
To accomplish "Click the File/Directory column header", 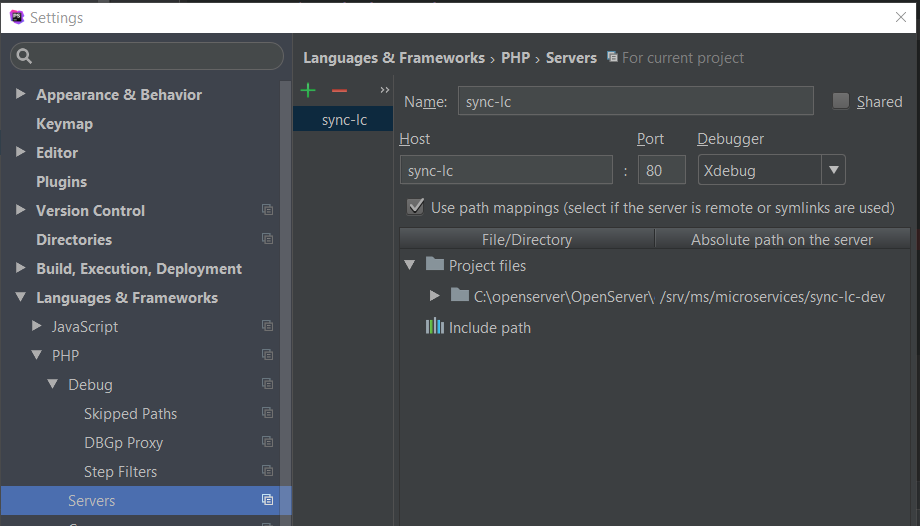I will pos(527,239).
